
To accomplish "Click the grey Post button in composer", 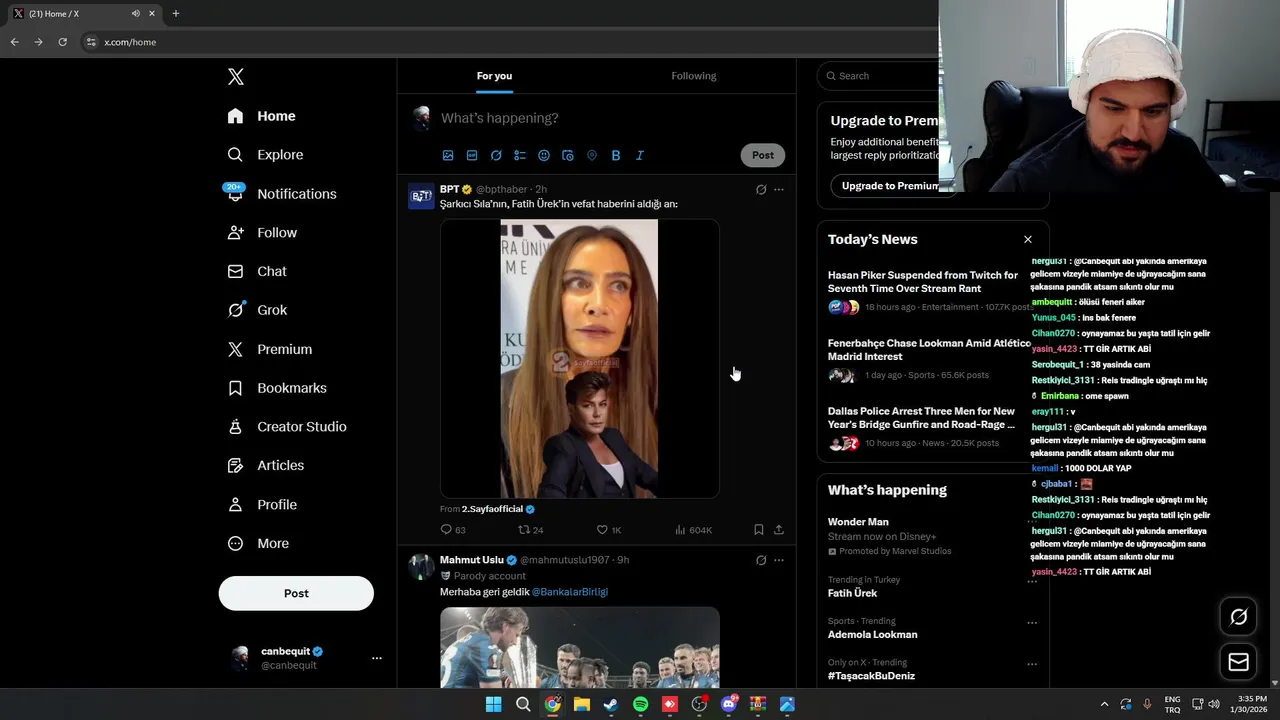I will pyautogui.click(x=763, y=155).
